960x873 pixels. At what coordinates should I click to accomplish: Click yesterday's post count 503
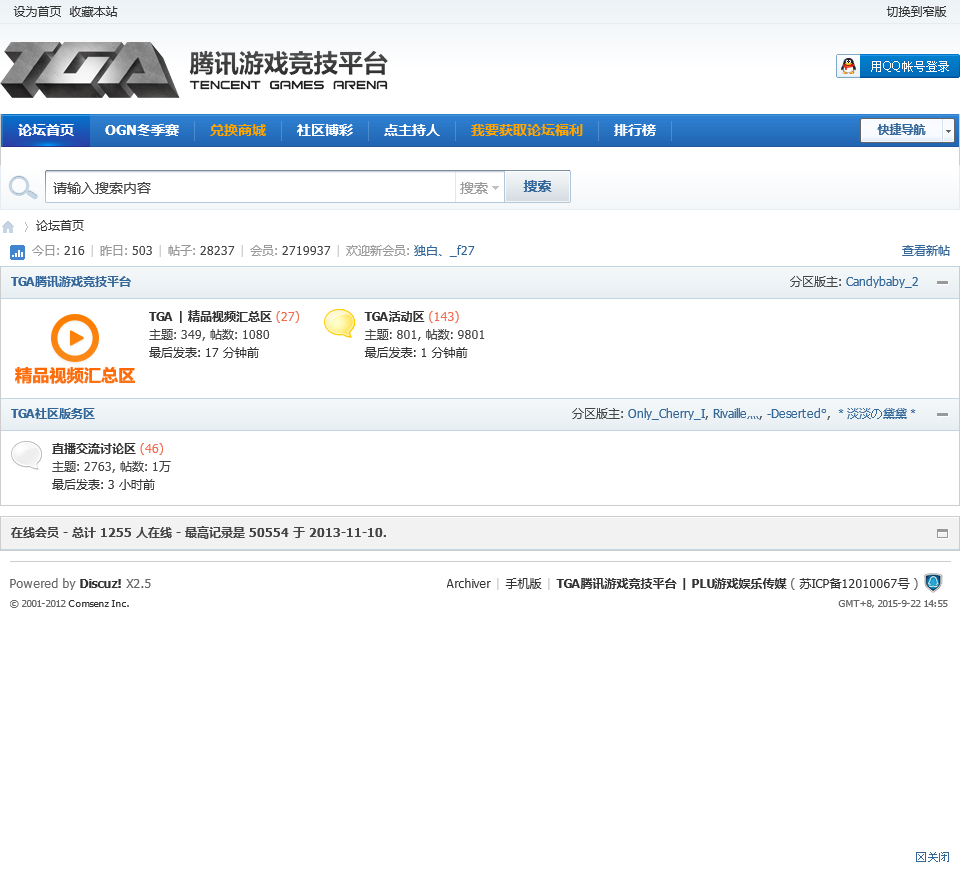click(x=142, y=251)
